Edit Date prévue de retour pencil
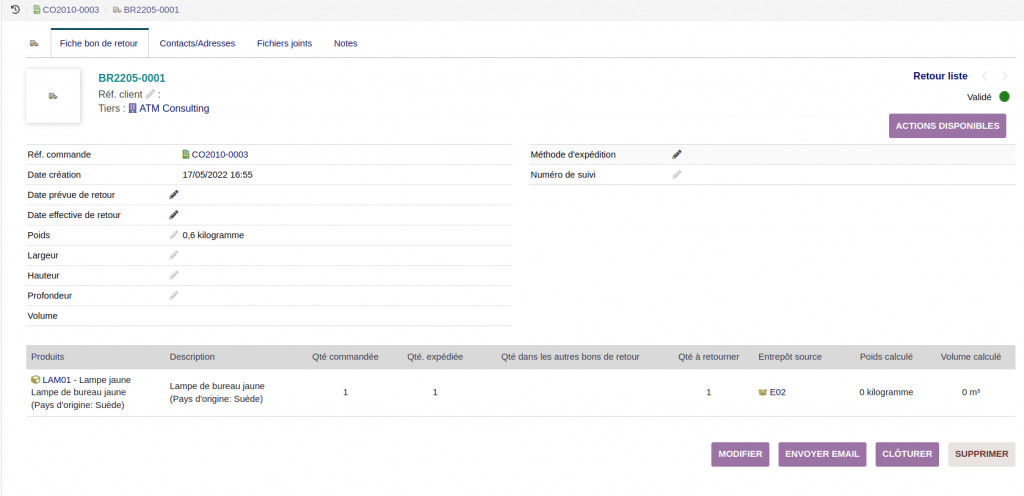Viewport: 1024px width, 496px height. [174, 195]
